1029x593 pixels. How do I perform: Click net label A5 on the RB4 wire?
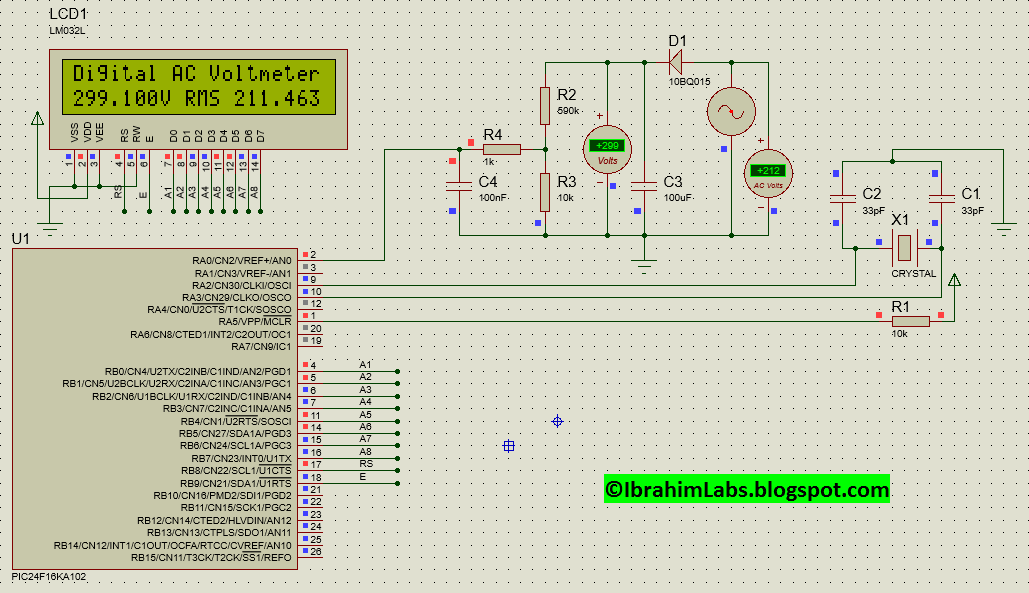pos(366,415)
